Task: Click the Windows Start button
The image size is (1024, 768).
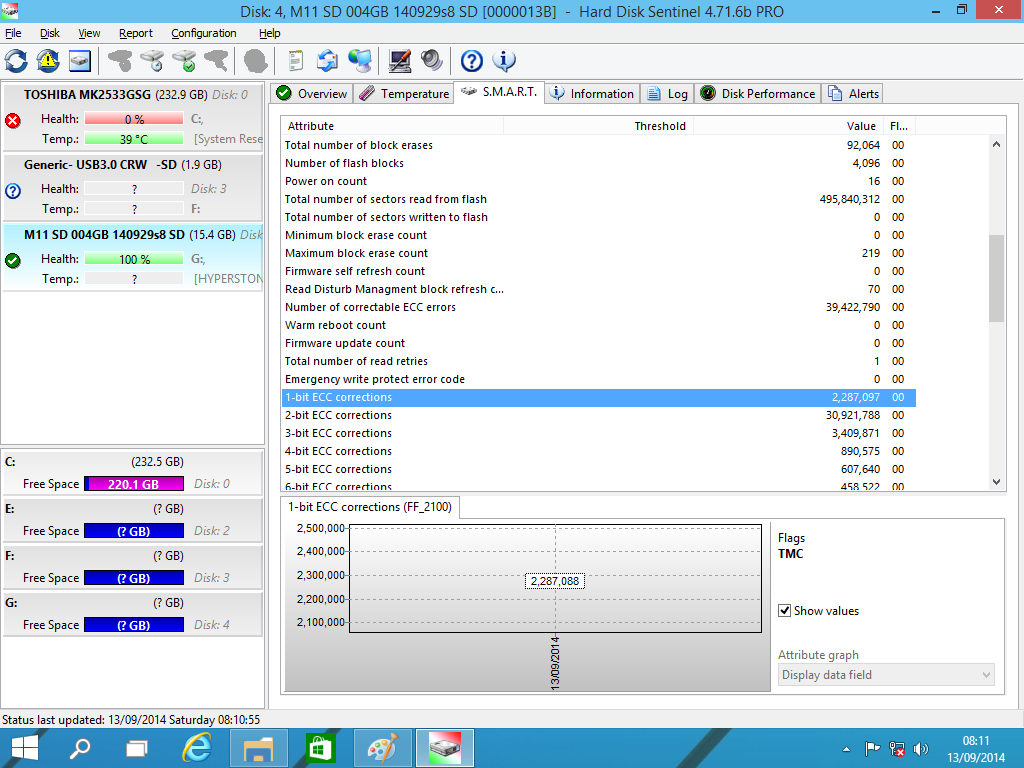Action: (x=25, y=748)
